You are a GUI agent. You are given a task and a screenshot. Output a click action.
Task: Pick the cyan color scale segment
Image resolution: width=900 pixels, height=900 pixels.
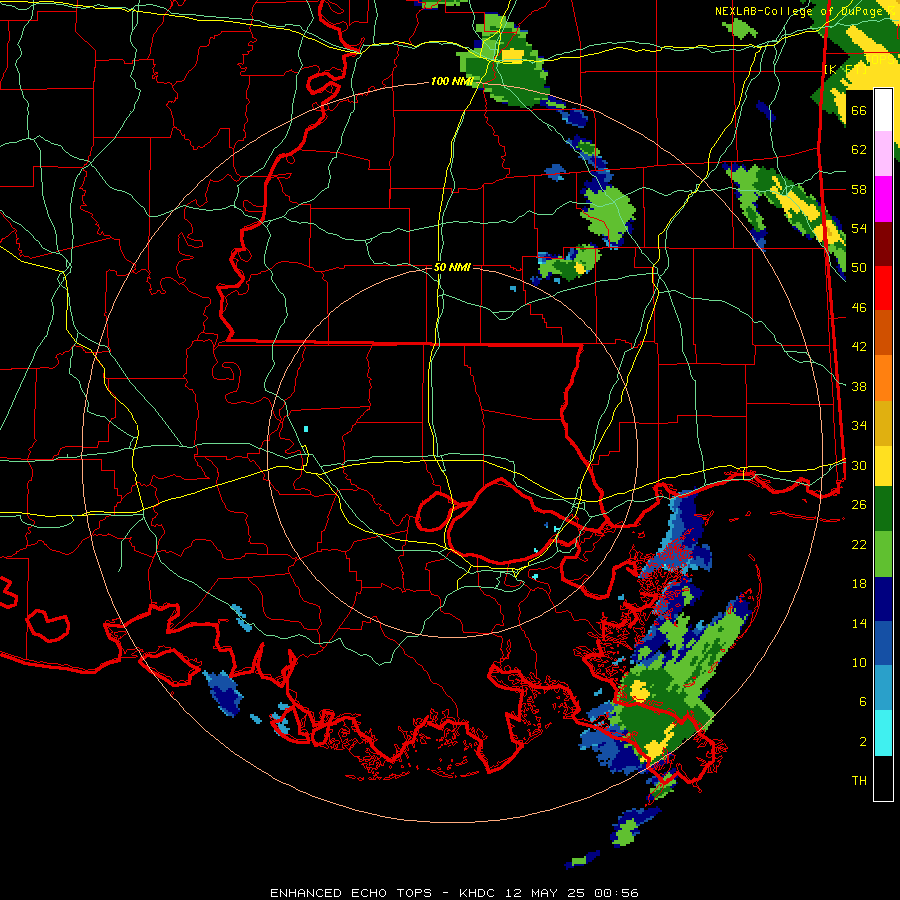pos(883,734)
